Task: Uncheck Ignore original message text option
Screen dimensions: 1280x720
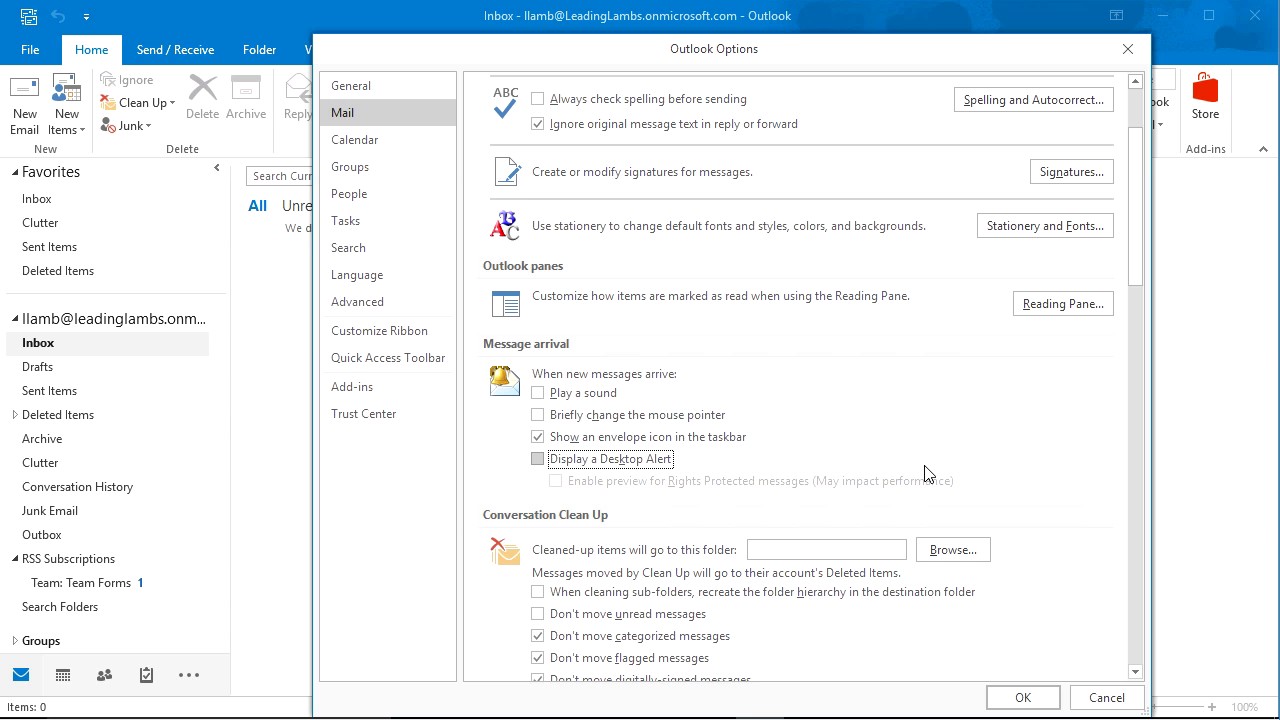Action: coord(538,124)
